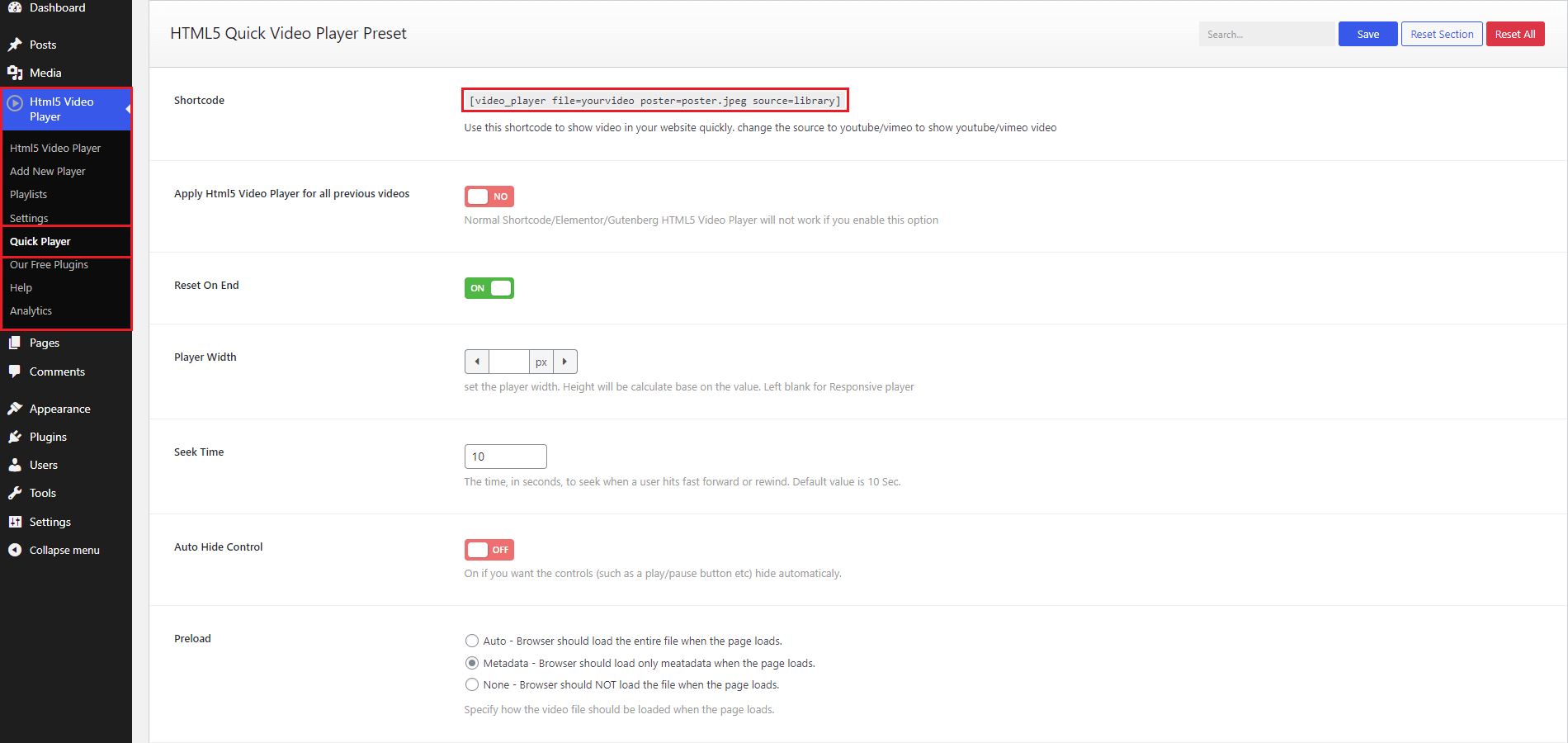
Task: Open the Dashboard from the sidebar icon
Action: click(17, 7)
